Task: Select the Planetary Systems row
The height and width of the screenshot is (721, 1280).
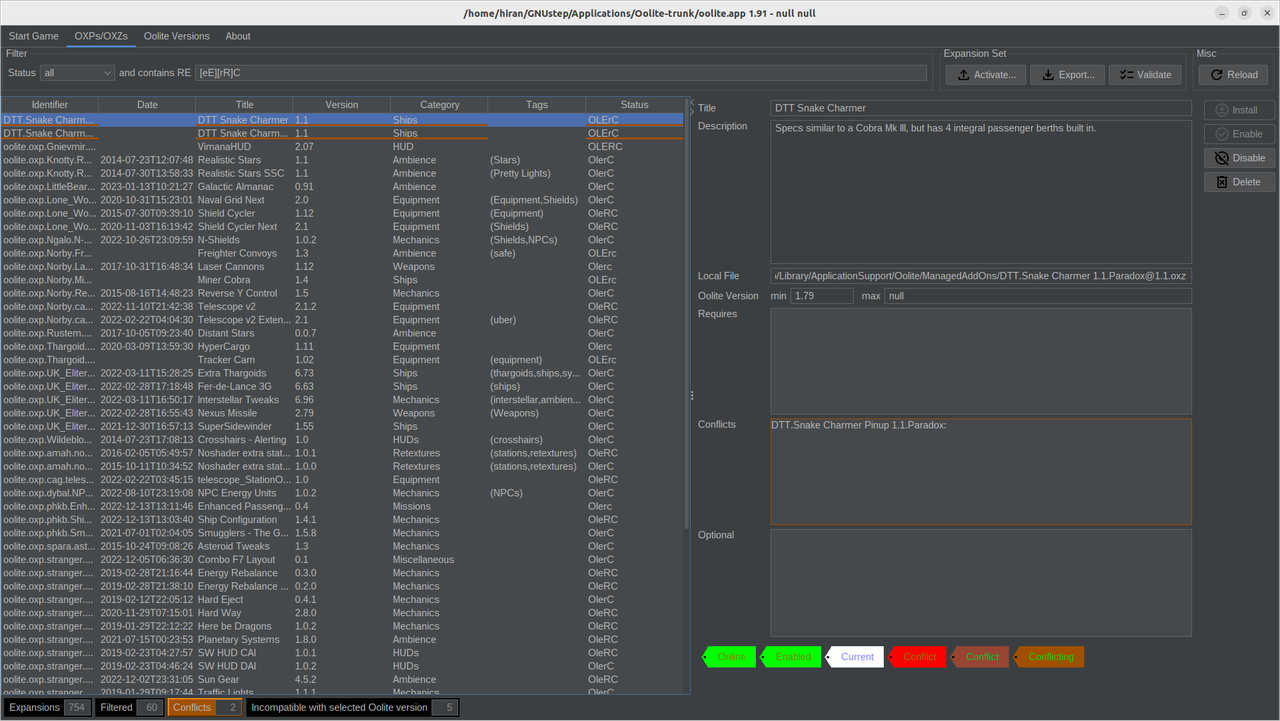Action: click(x=342, y=640)
